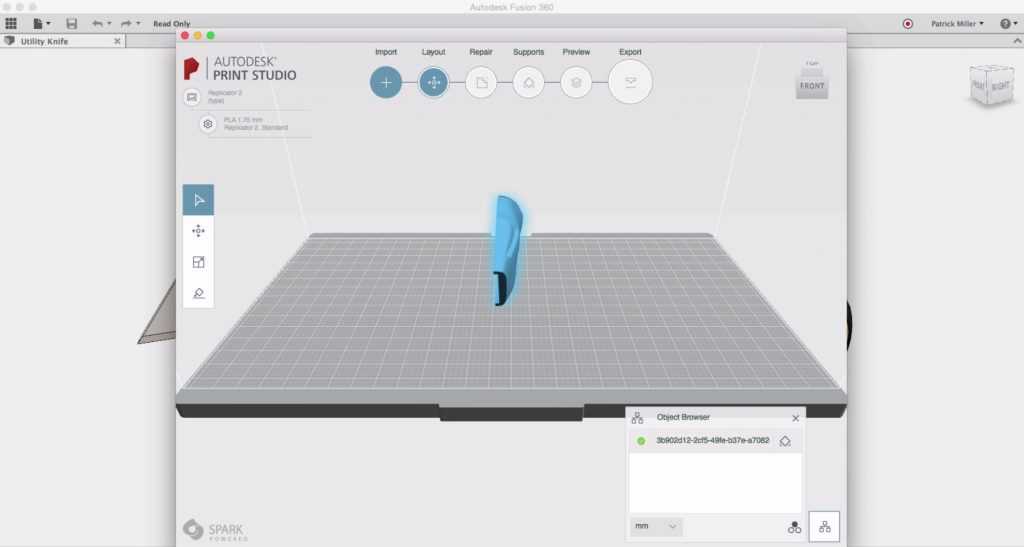Click the Export step button
This screenshot has height=547, width=1024.
click(630, 82)
